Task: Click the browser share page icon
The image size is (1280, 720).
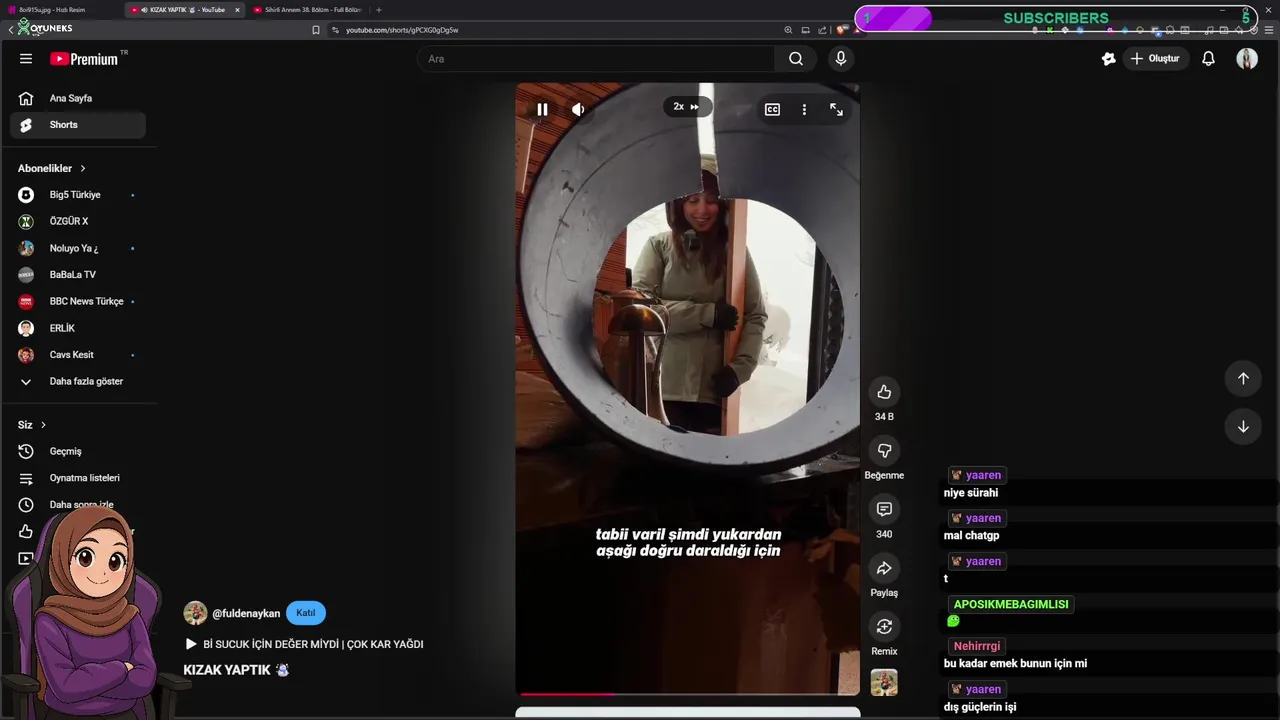Action: [x=822, y=30]
